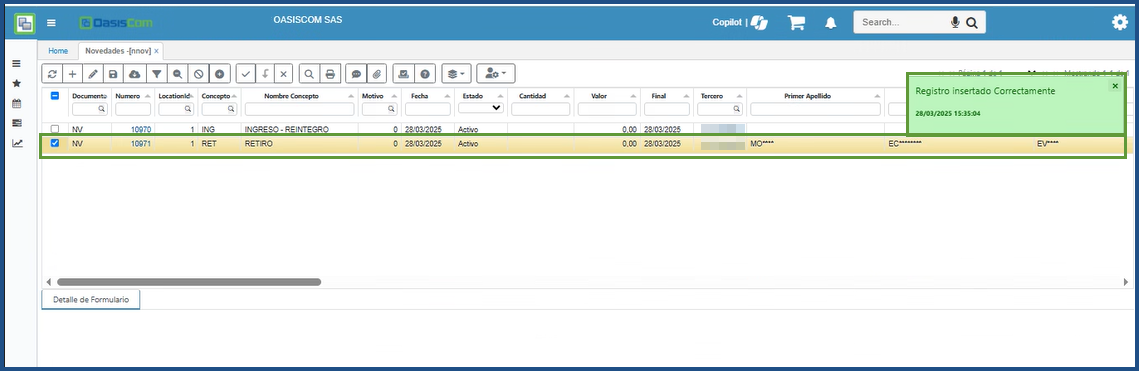The height and width of the screenshot is (371, 1139).
Task: Open the Estado filter dropdown
Action: [x=480, y=108]
